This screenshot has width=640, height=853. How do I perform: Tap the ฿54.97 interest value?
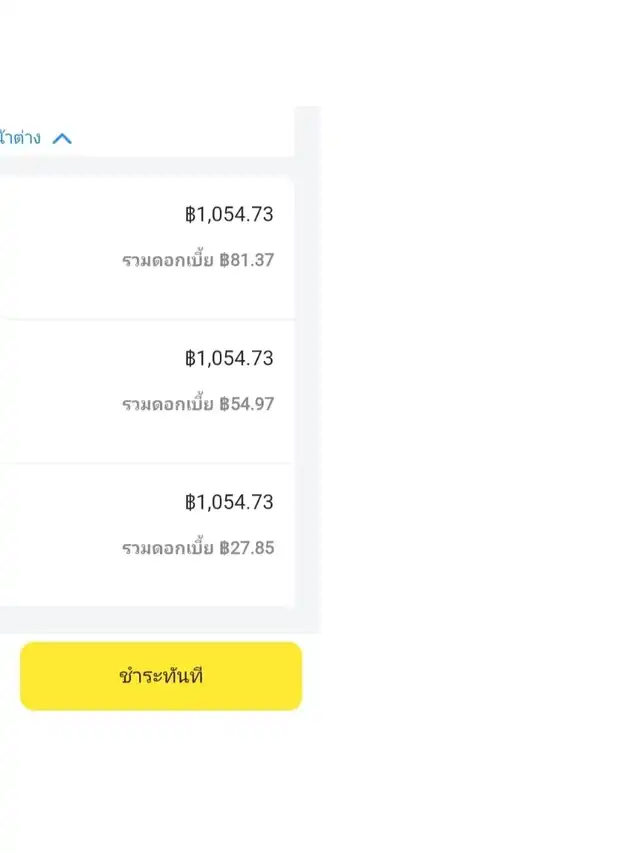[x=247, y=404]
